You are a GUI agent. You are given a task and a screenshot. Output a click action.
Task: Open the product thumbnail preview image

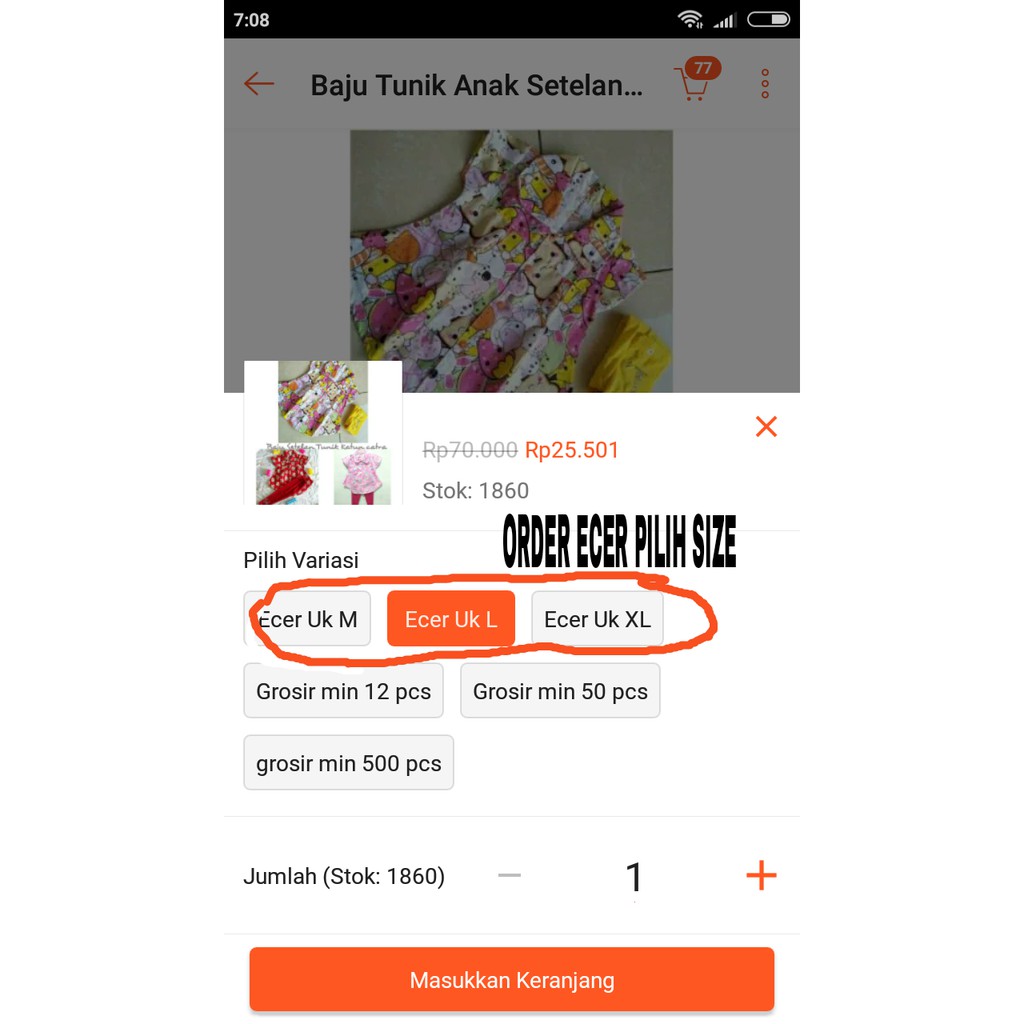[323, 432]
